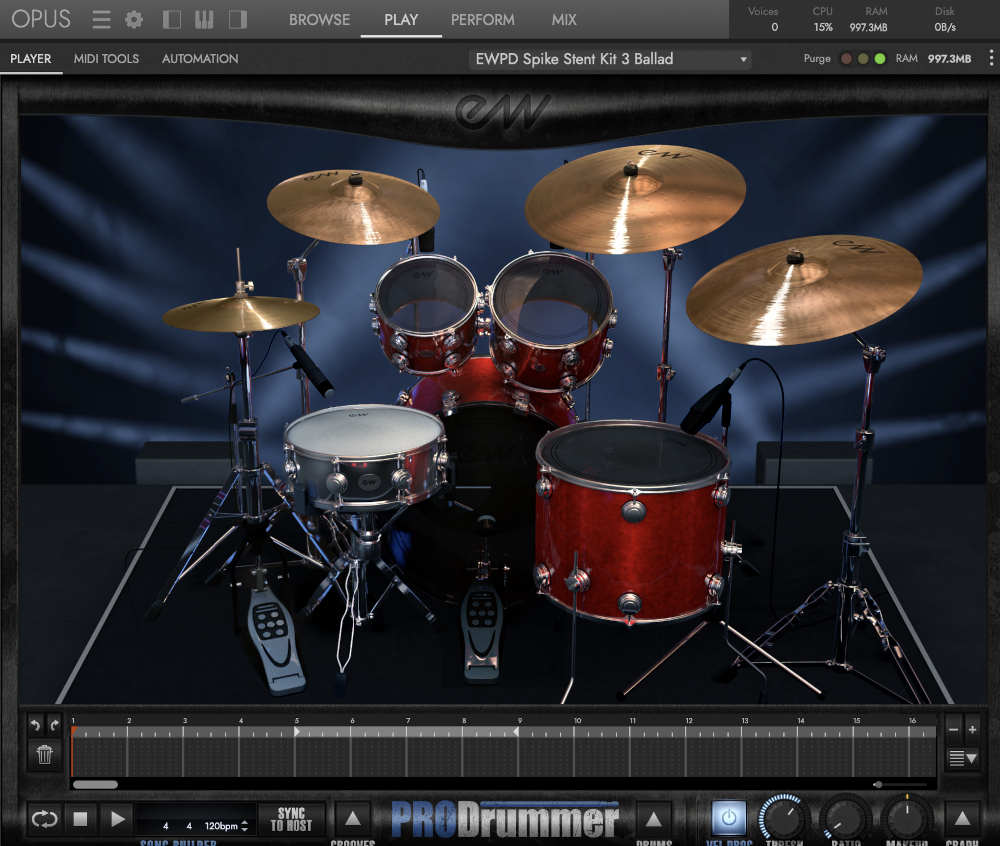
Task: Open the MIDI TOOLS tab
Action: pos(106,58)
